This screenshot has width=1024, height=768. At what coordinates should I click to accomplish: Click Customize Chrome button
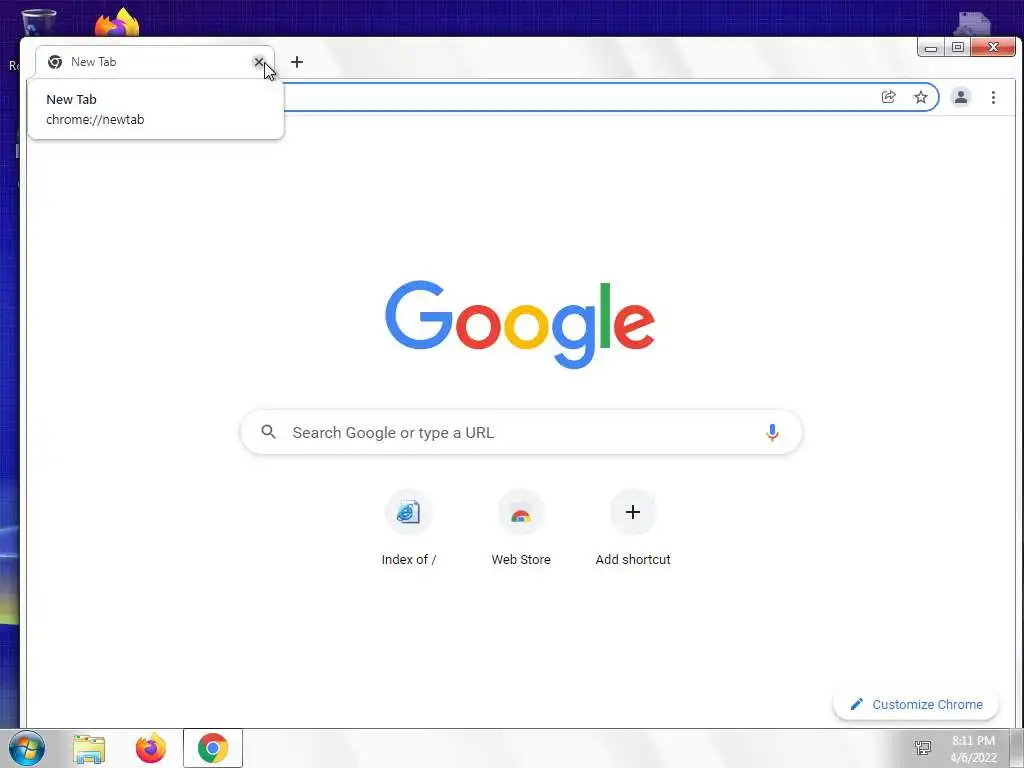pos(916,704)
